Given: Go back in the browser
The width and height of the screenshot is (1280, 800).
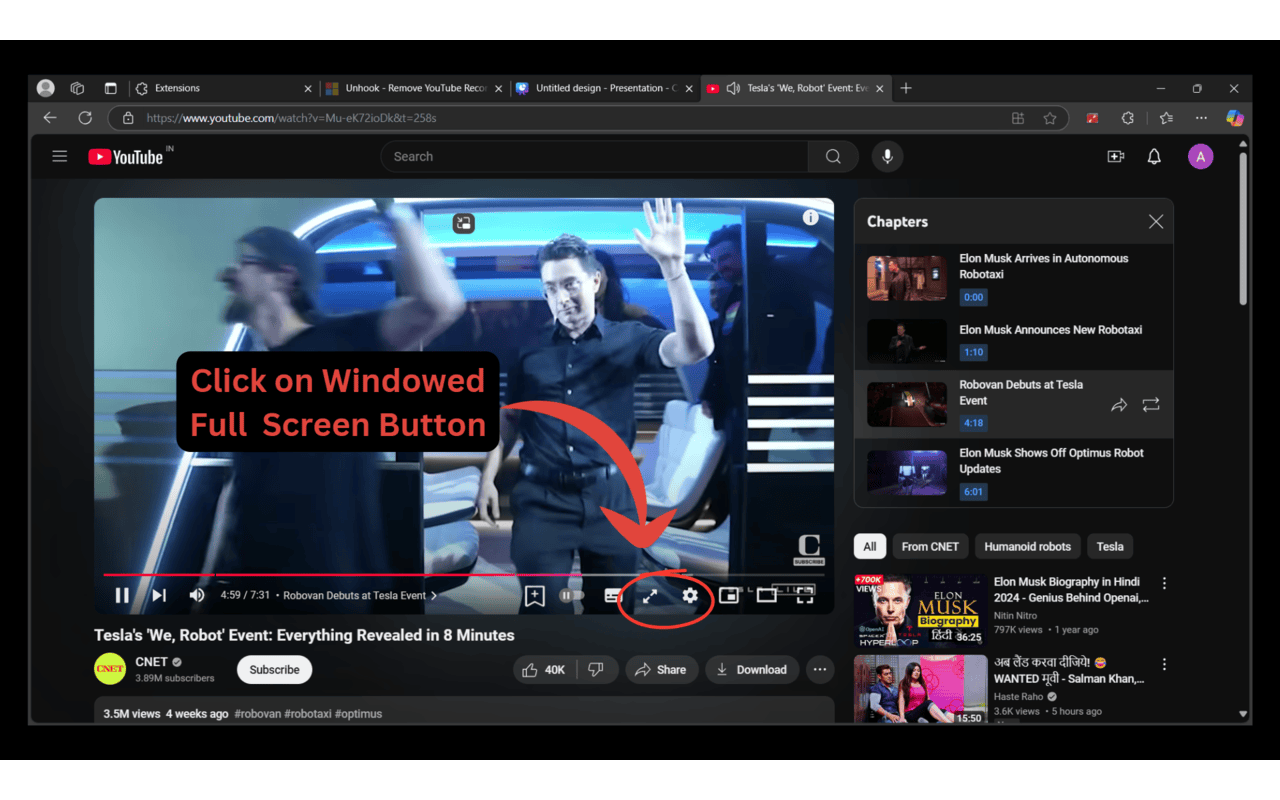Looking at the screenshot, I should [50, 118].
